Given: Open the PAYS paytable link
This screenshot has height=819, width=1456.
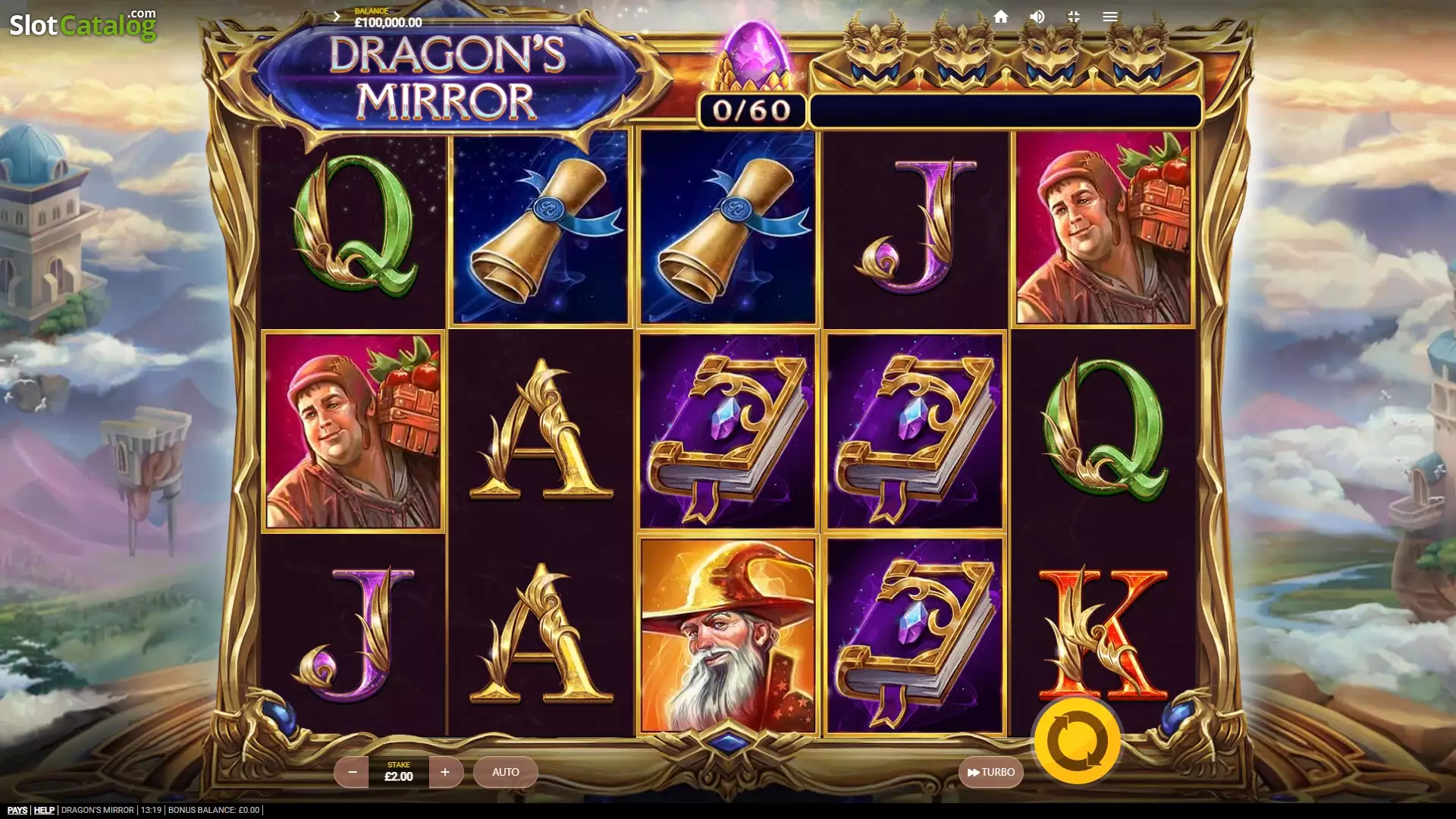Looking at the screenshot, I should coord(17,810).
